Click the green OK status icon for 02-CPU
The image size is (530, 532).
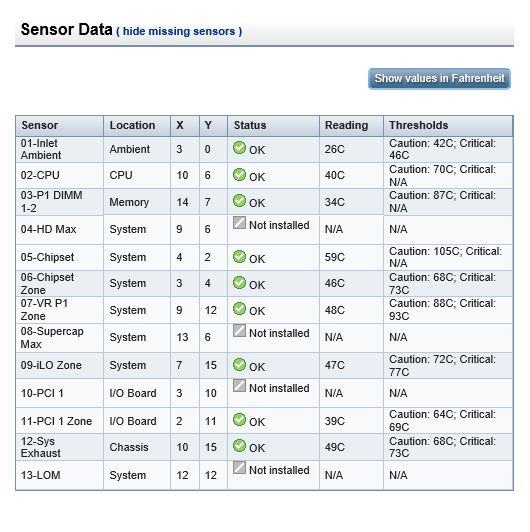[239, 174]
